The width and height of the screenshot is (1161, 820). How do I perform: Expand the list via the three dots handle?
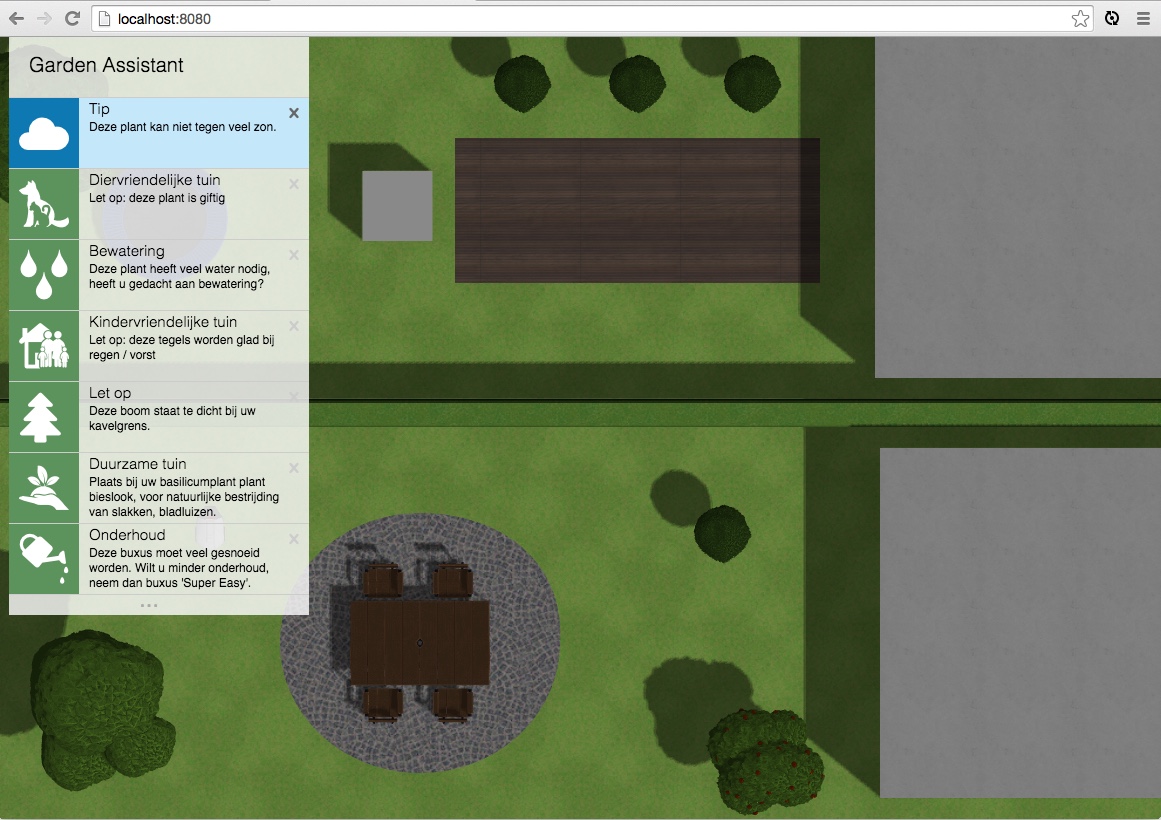coord(149,605)
